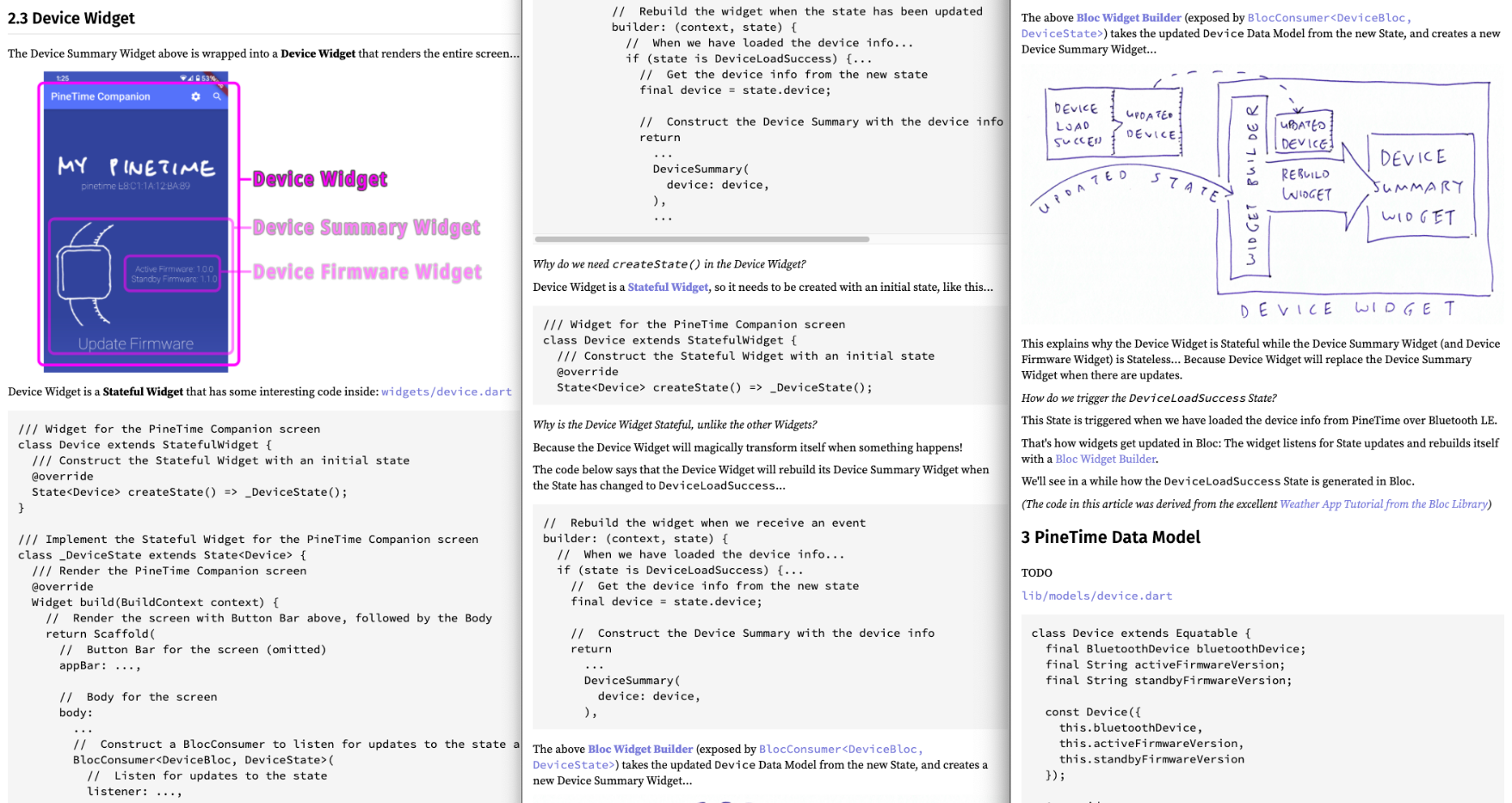Viewport: 1512px width, 803px height.
Task: Follow the Stateful Widget link
Action: point(668,287)
